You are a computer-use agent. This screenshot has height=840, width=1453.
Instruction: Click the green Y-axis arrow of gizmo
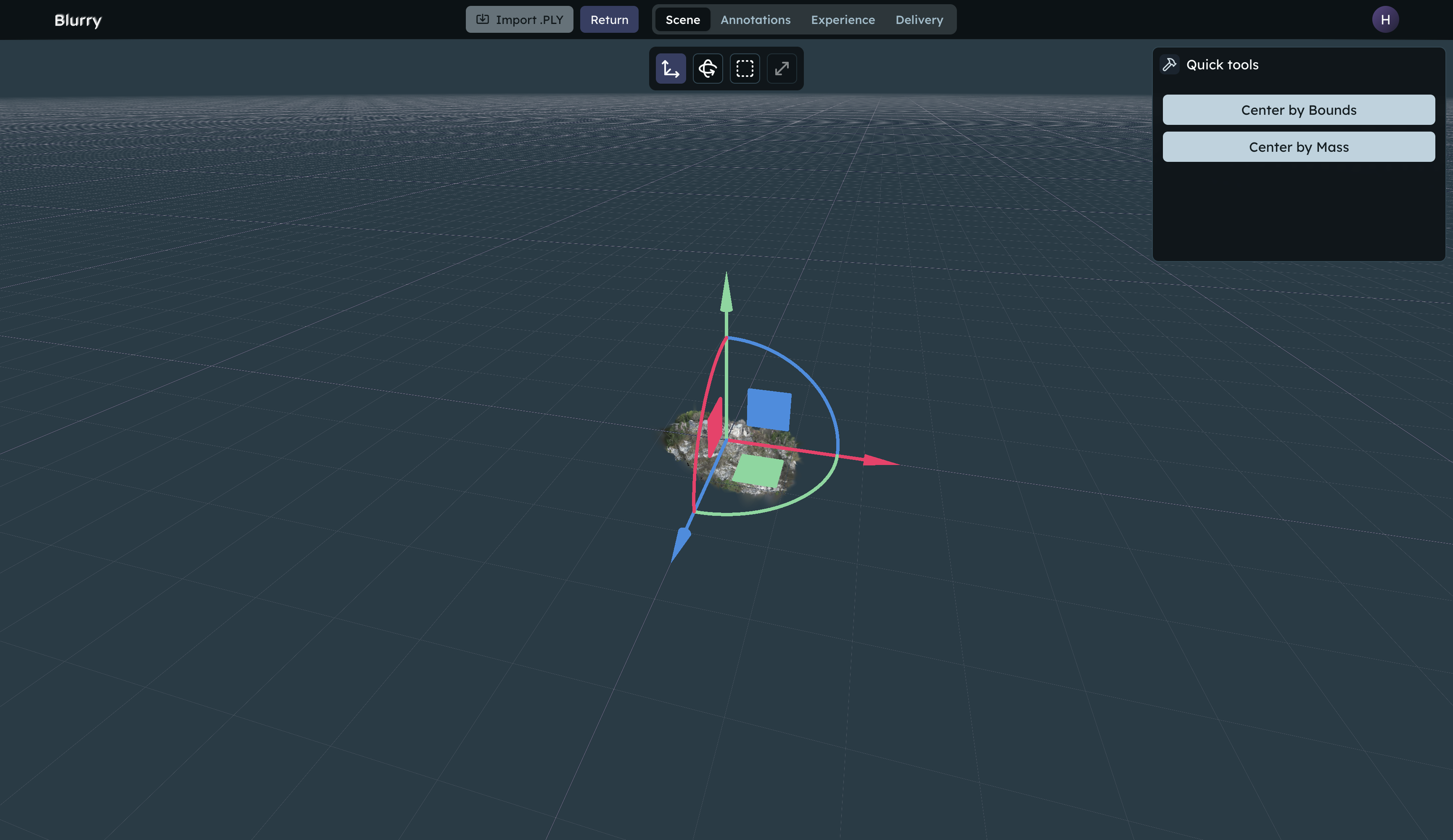pyautogui.click(x=726, y=293)
